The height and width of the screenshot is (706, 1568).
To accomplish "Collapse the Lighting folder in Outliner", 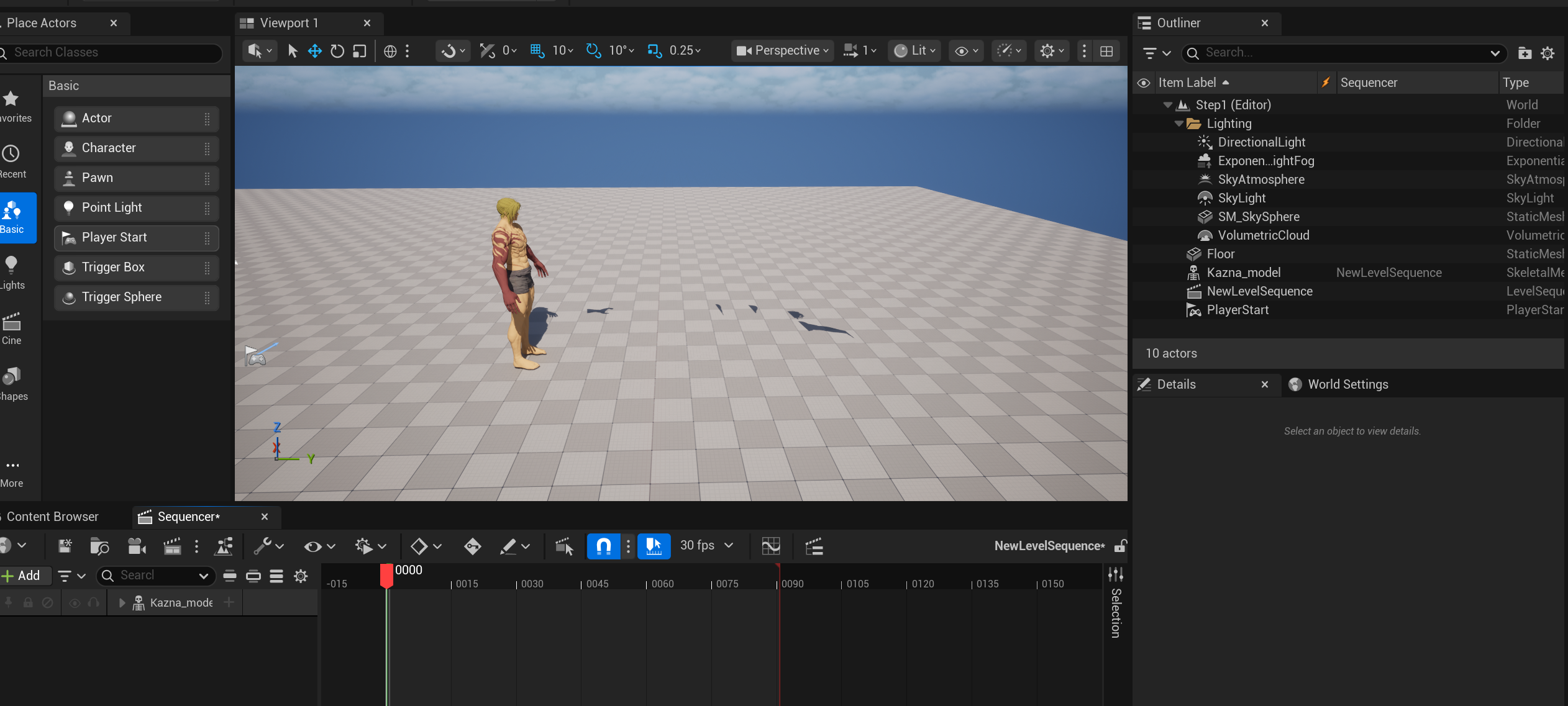I will (1178, 124).
